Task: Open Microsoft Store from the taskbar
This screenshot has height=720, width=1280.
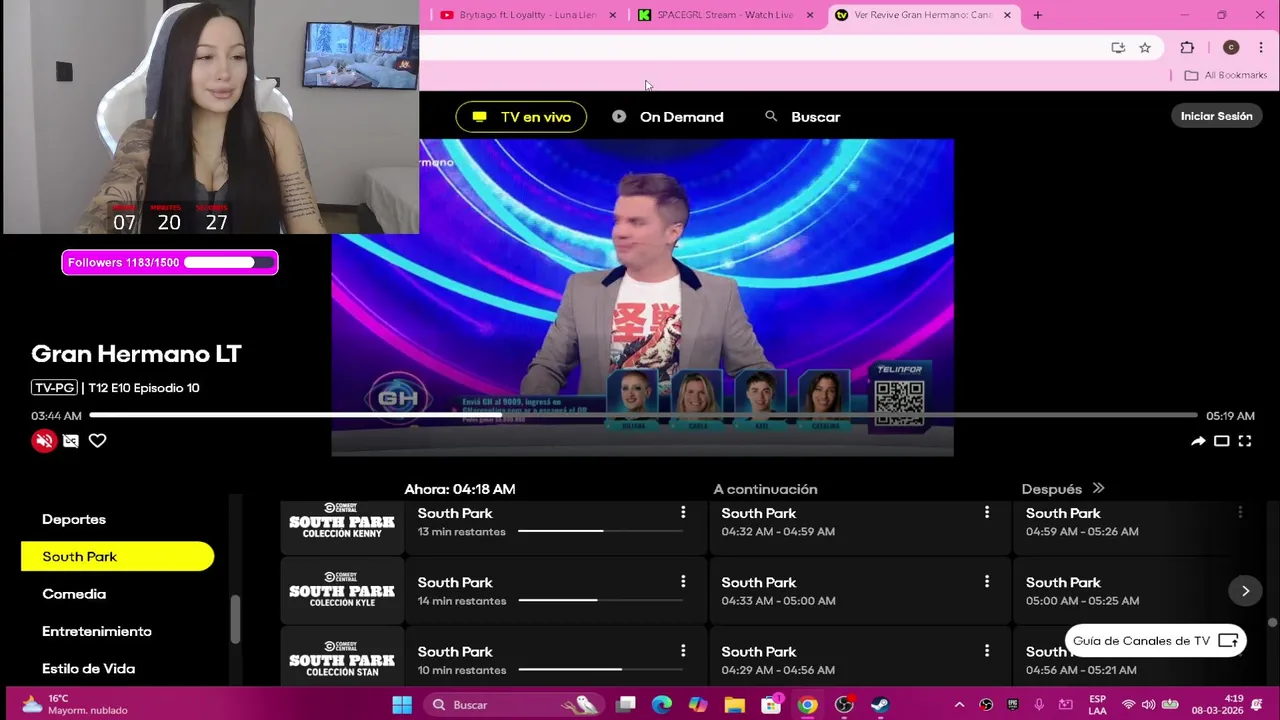Action: pyautogui.click(x=771, y=705)
